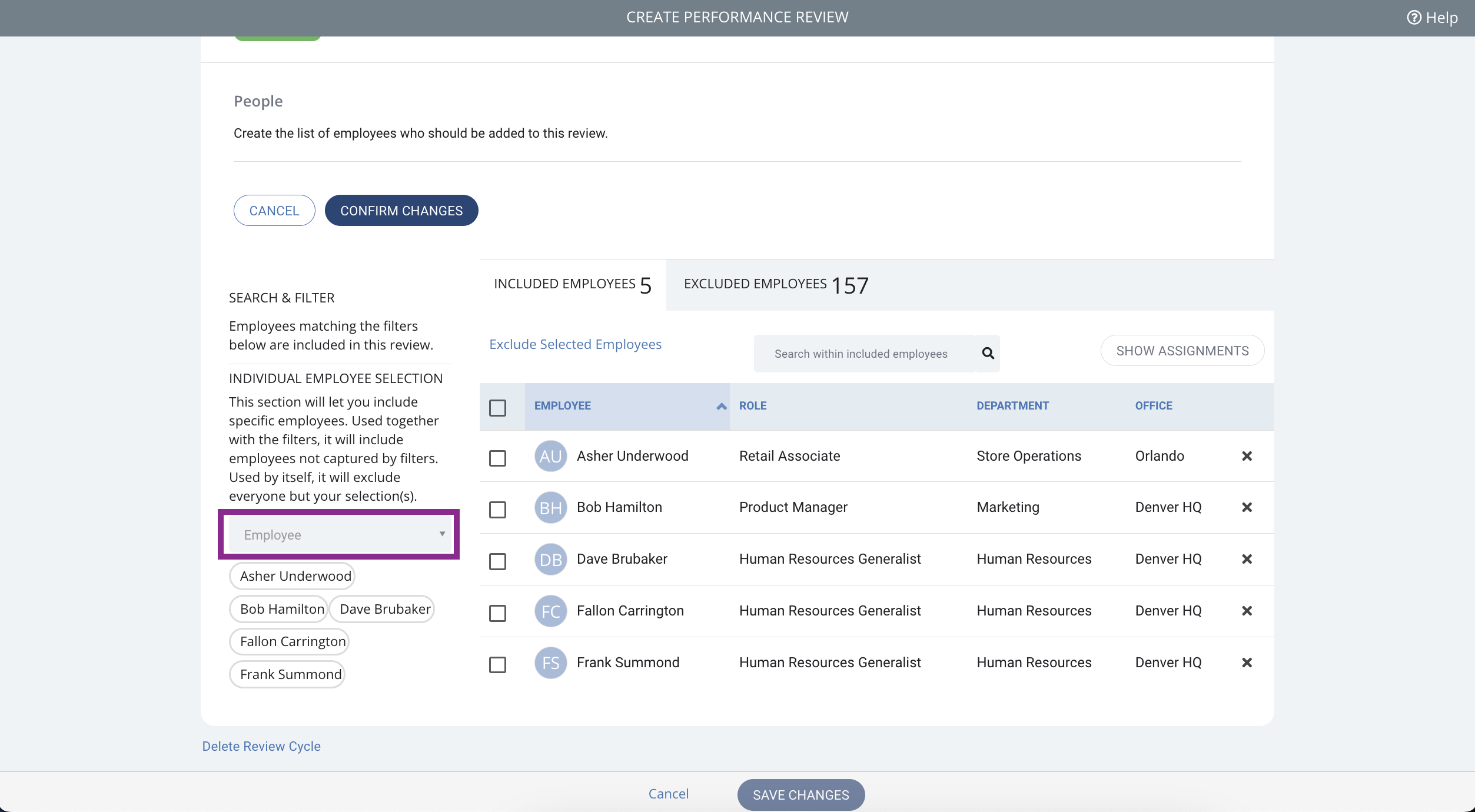Select the Fallon Carrington row checkbox
This screenshot has height=812, width=1475.
pos(497,613)
